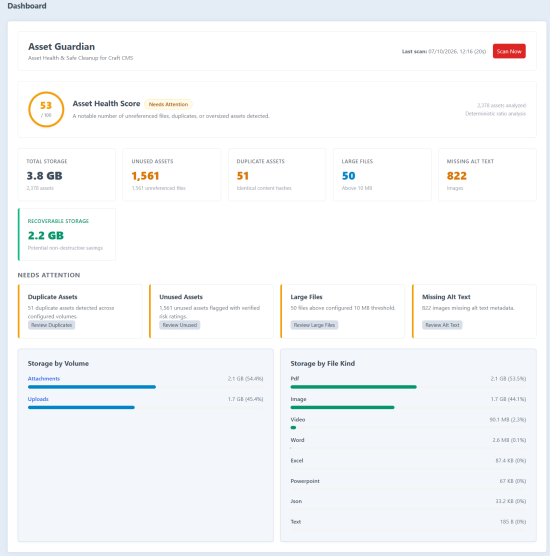Click the Powerpoint file kind label
Viewport: 550px width, 556px height.
[305, 481]
